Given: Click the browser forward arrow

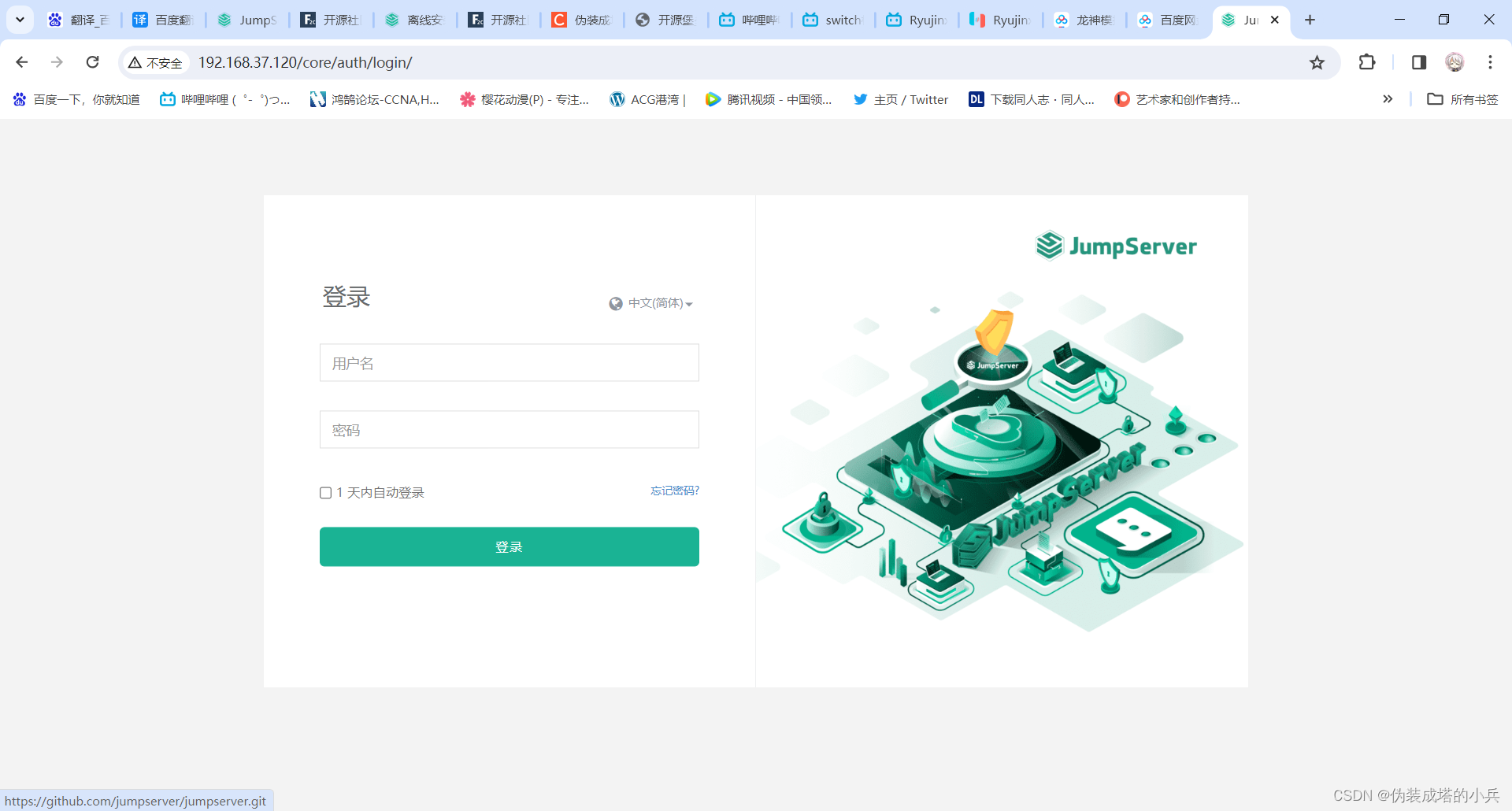Looking at the screenshot, I should 57,62.
